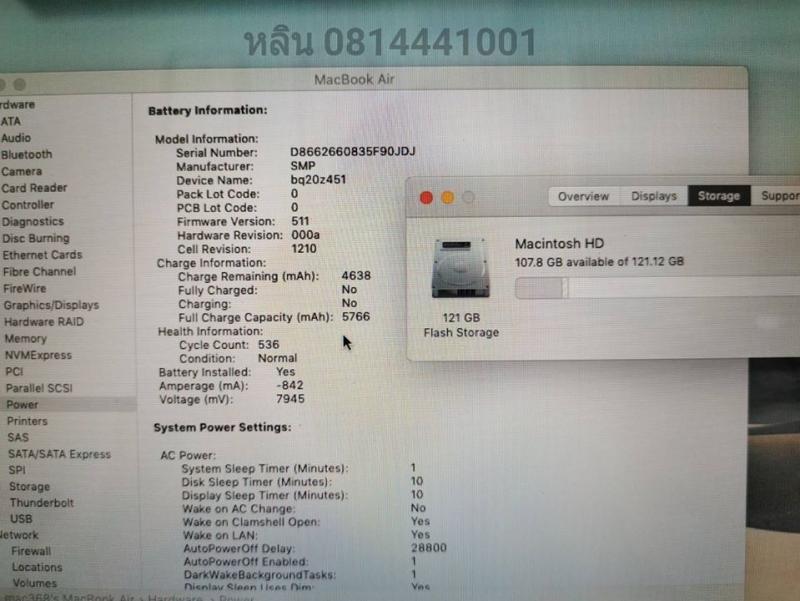Click the Amperage value -842
The image size is (800, 601).
289,385
